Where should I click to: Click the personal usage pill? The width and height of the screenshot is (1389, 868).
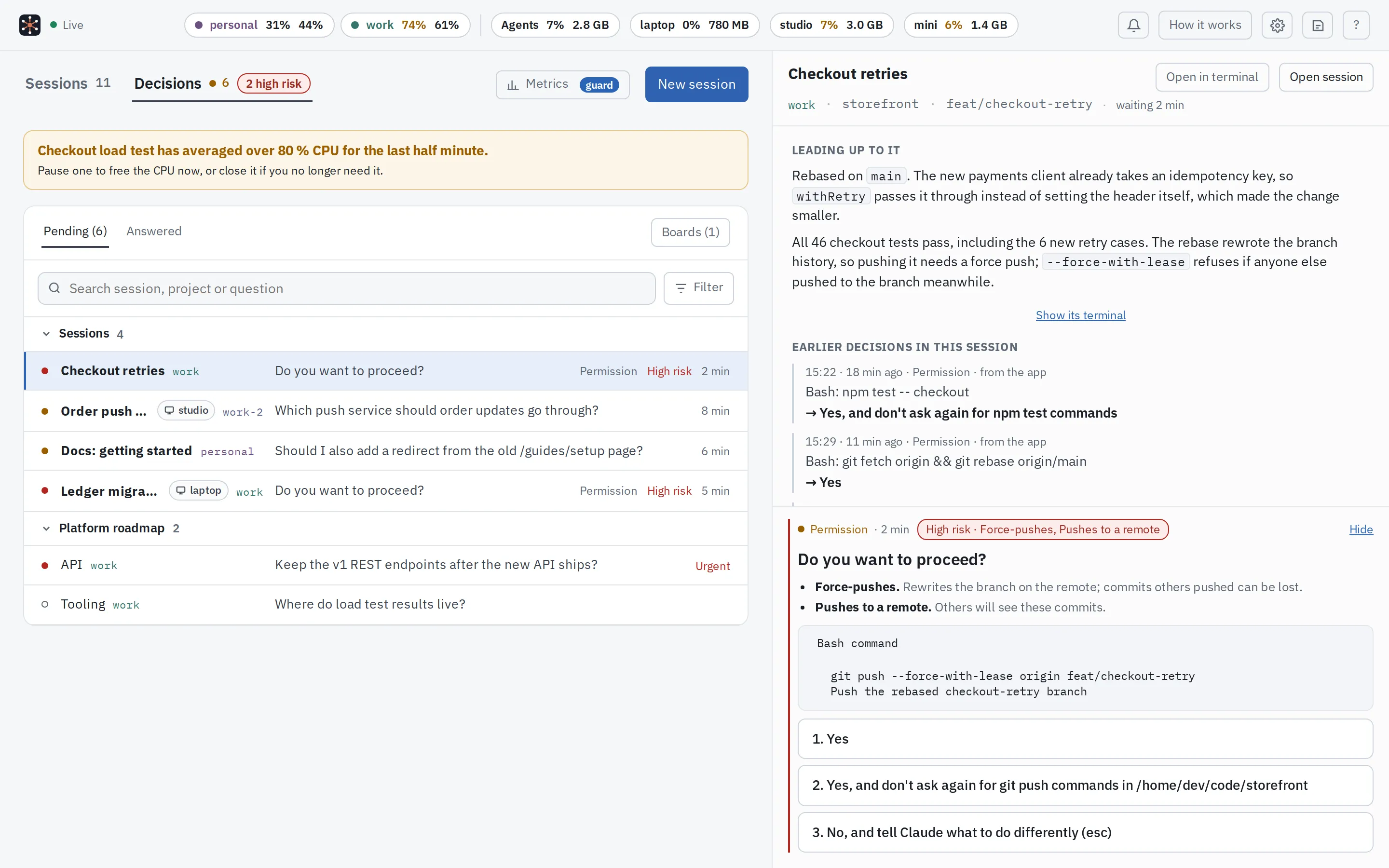[x=259, y=25]
